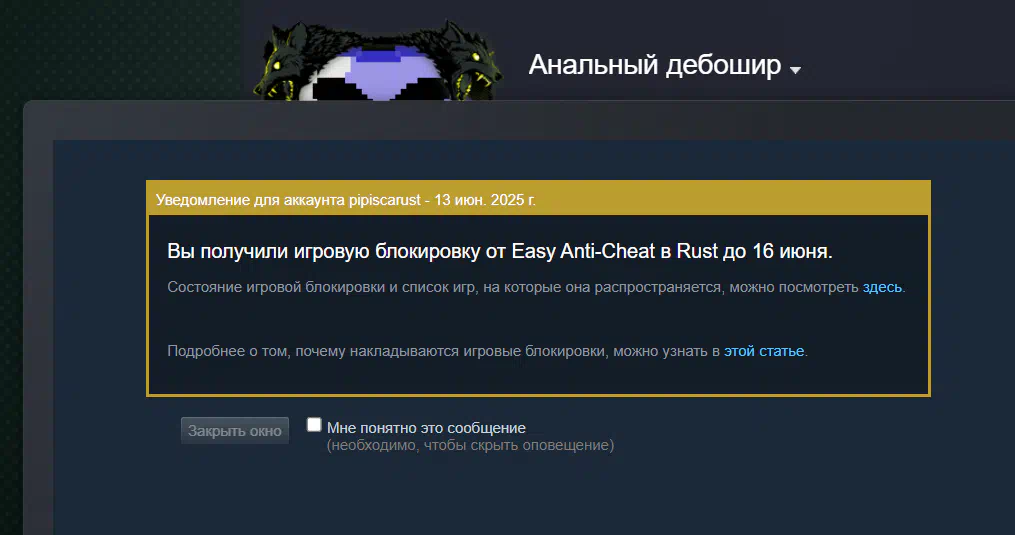Click the 'Закрыть окно' button

(235, 431)
